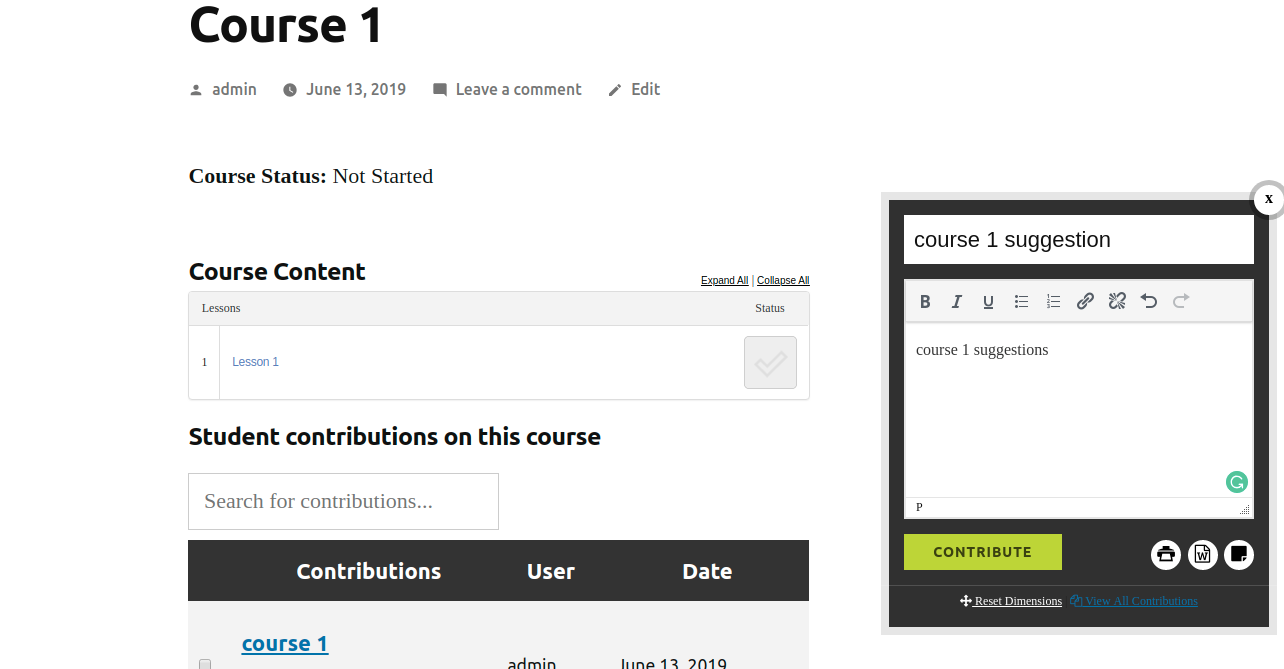Click the Edit post link
The width and height of the screenshot is (1284, 669).
click(646, 89)
